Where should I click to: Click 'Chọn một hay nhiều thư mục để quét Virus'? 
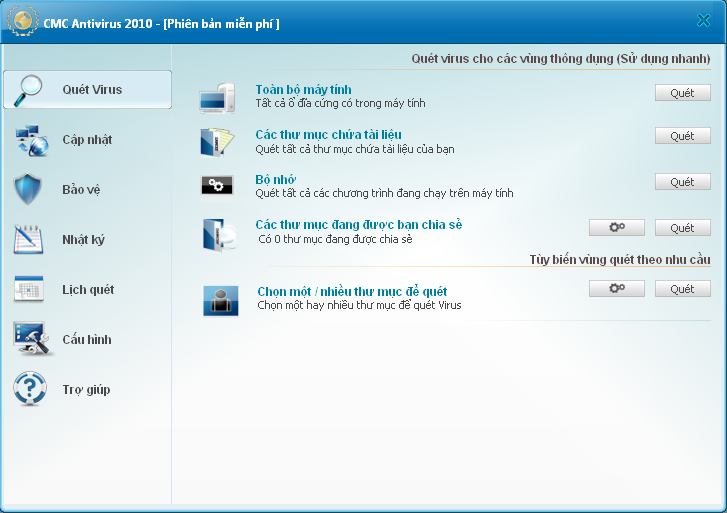click(359, 305)
